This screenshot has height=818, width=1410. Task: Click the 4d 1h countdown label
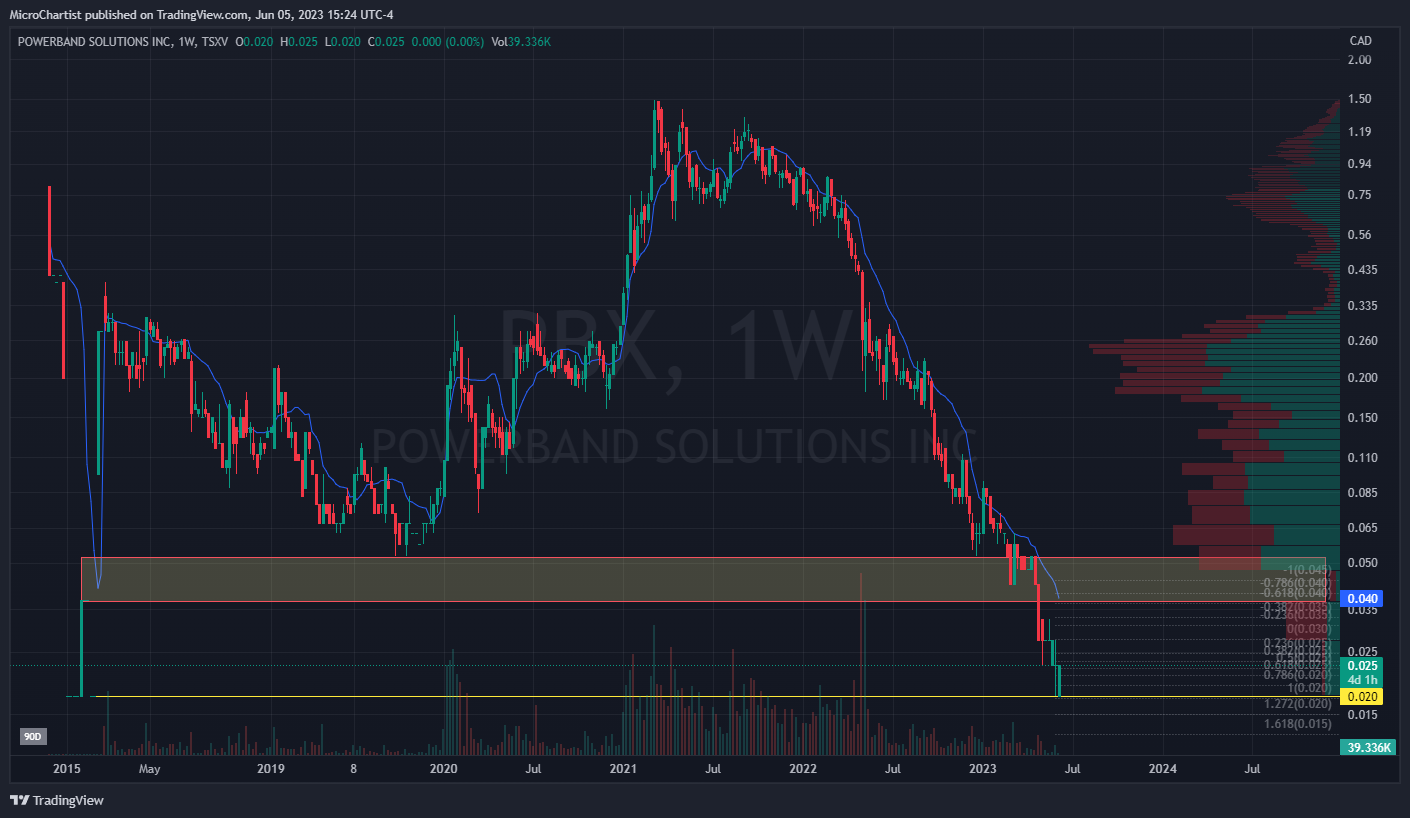tap(1364, 680)
